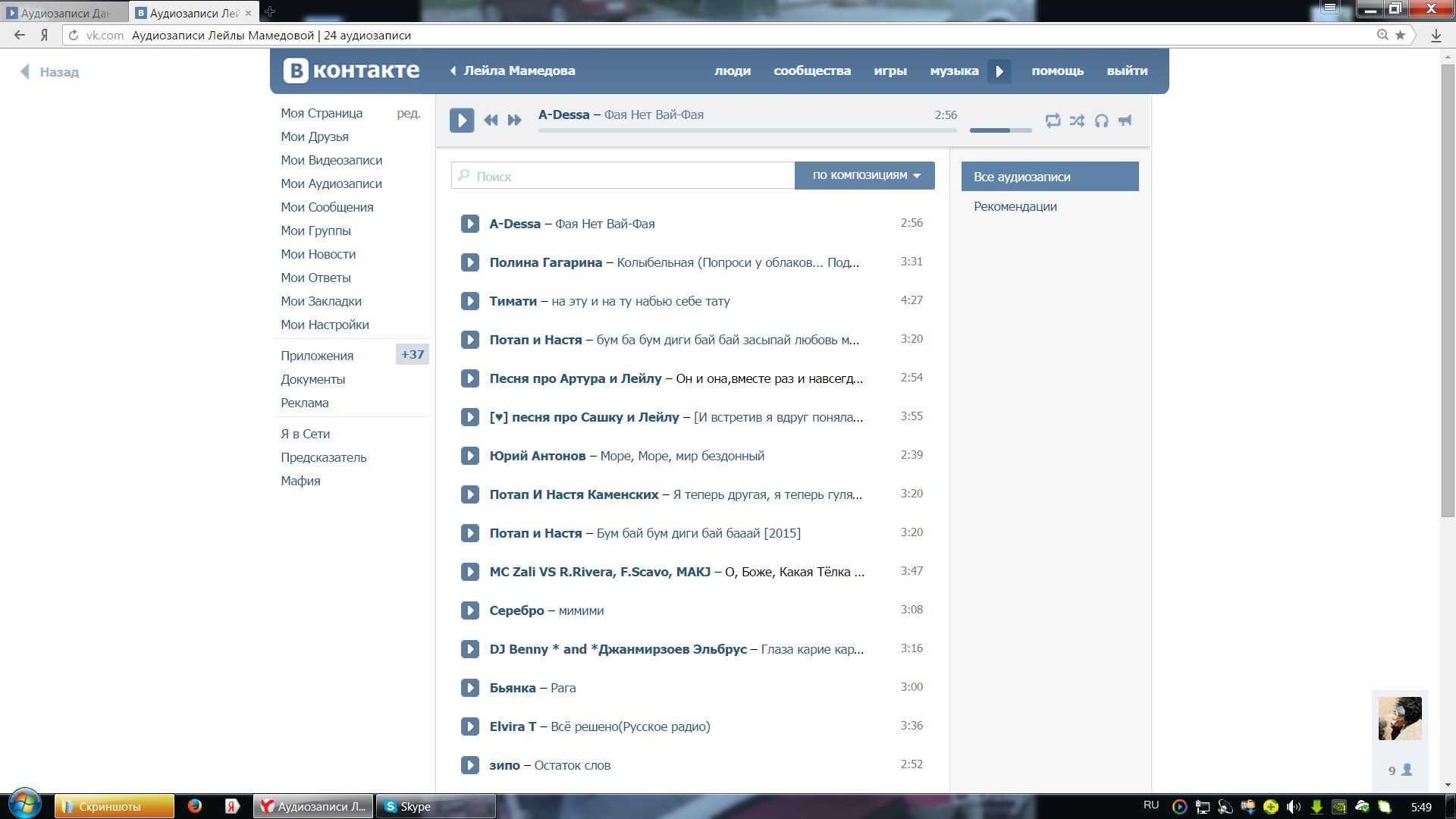
Task: Adjust the player volume slider
Action: coord(1000,130)
